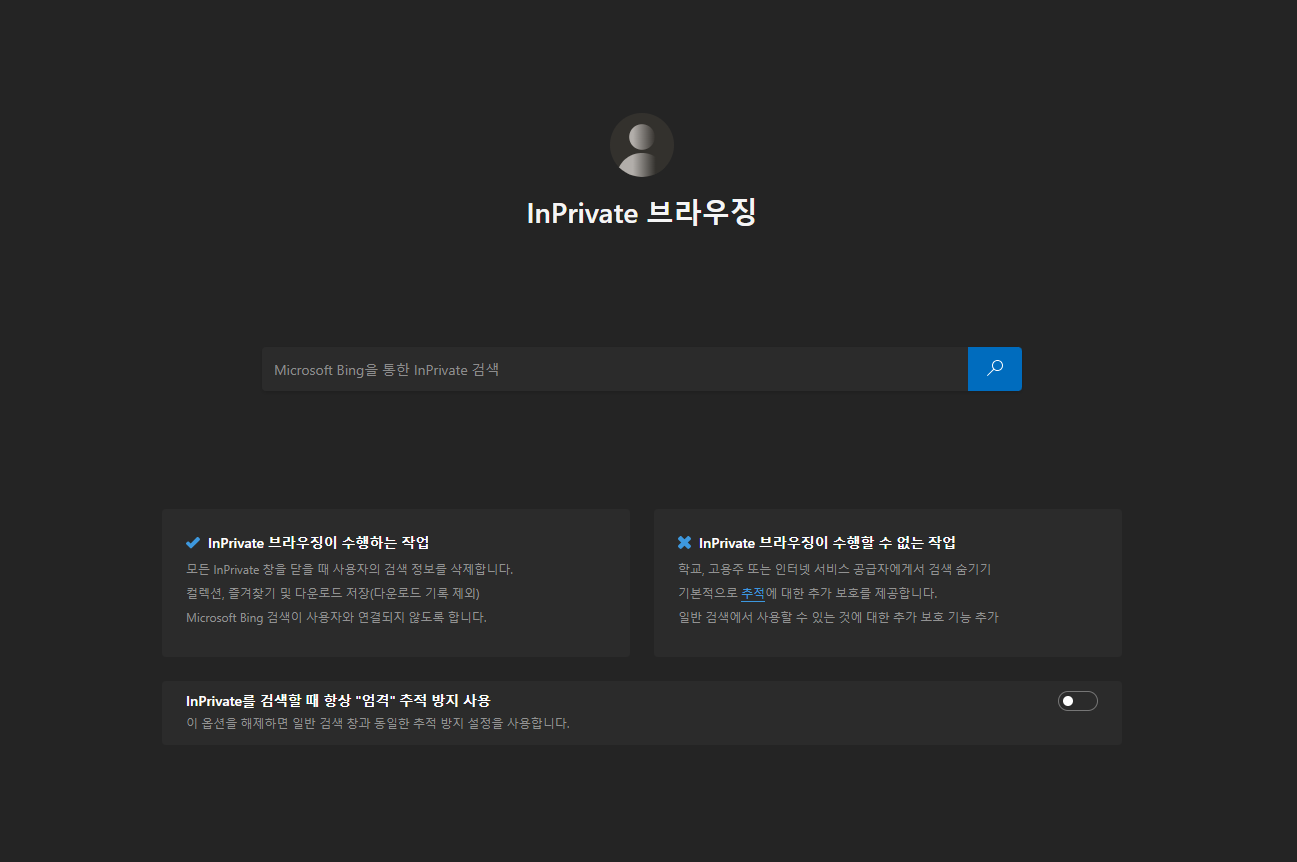The image size is (1297, 862).
Task: Click the heading InPrivate 브라우징이 수행하는 작업
Action: click(x=319, y=543)
